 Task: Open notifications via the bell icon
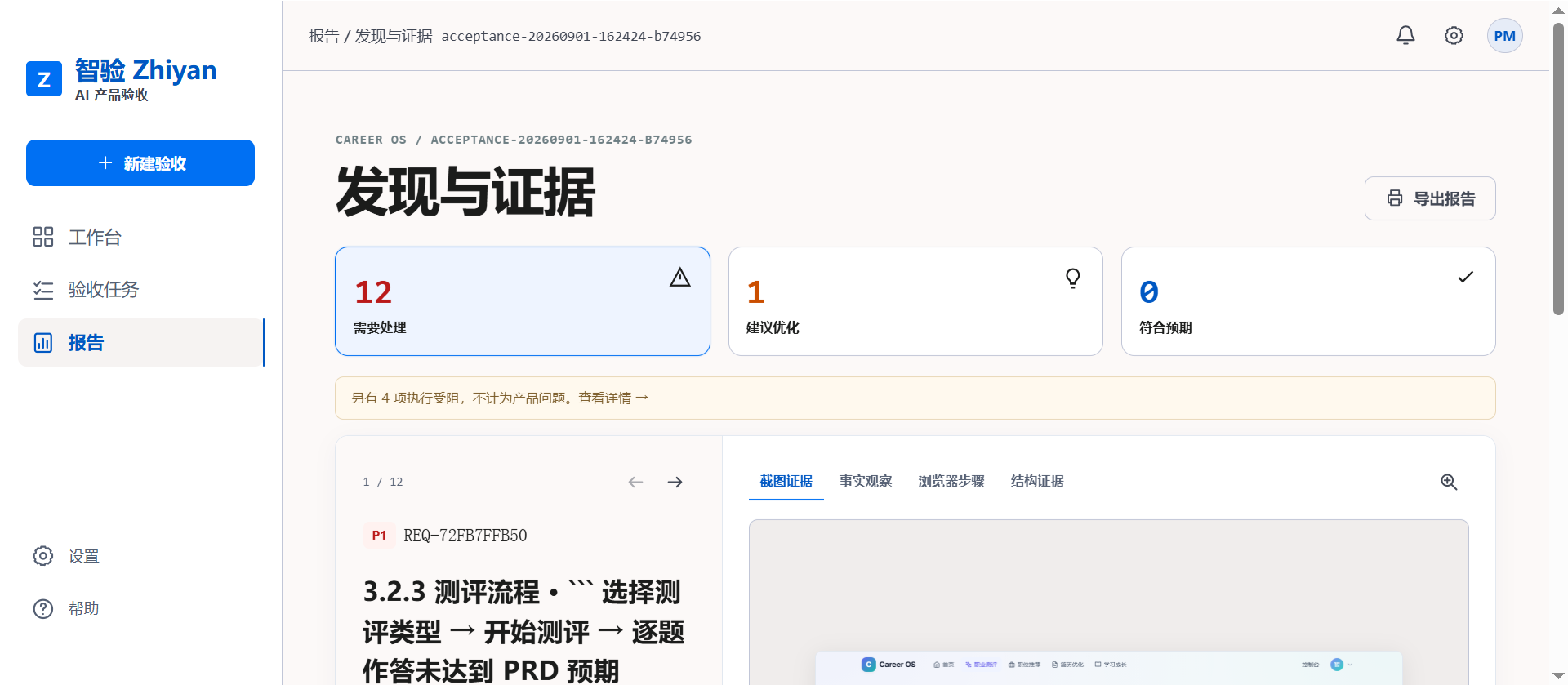tap(1405, 35)
